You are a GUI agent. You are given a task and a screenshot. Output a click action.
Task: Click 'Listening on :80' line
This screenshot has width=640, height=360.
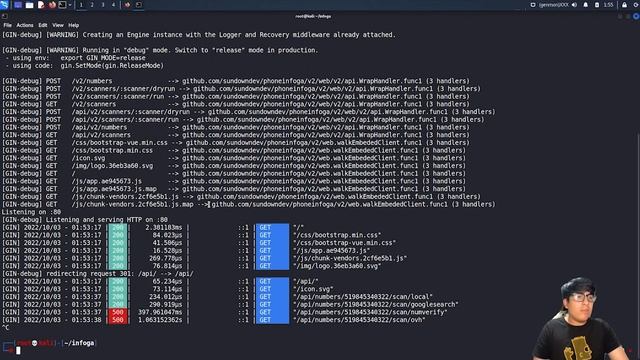click(31, 212)
